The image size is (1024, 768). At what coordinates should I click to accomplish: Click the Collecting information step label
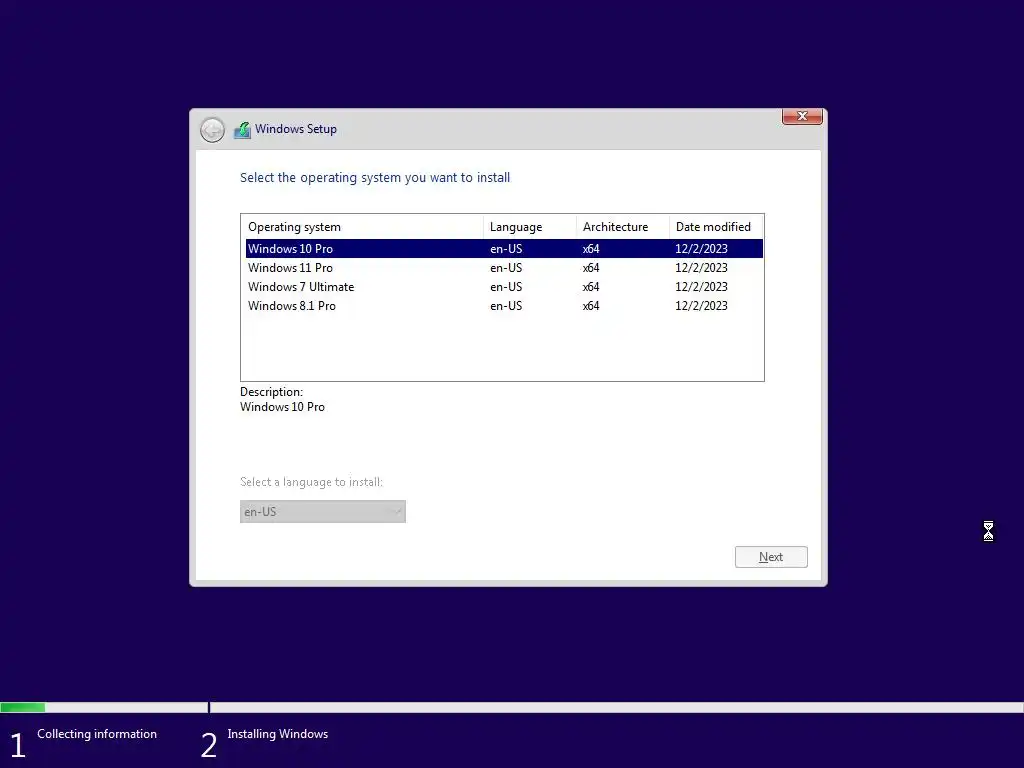pos(97,734)
